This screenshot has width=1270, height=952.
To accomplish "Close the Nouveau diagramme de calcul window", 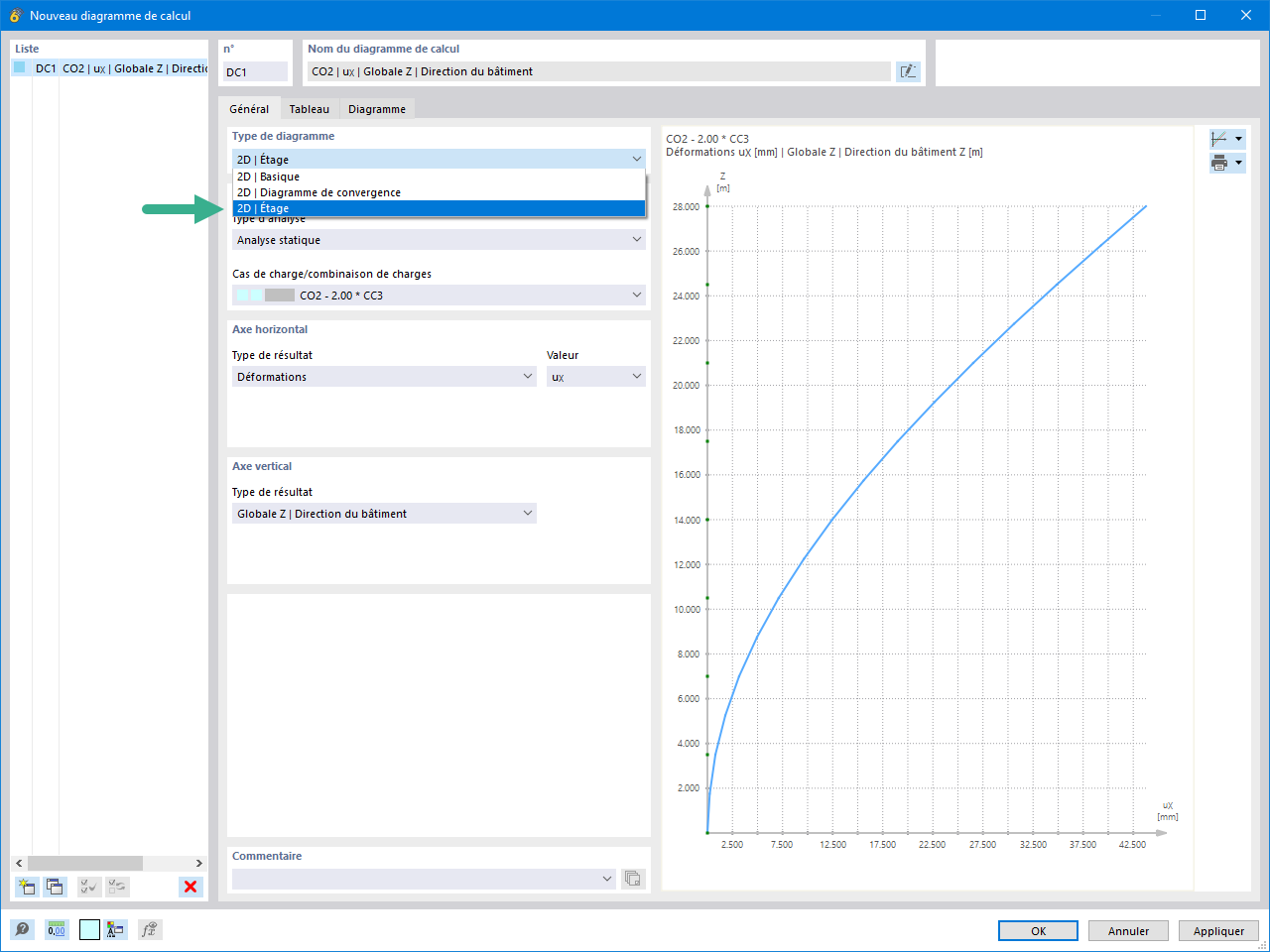I will tap(1246, 15).
